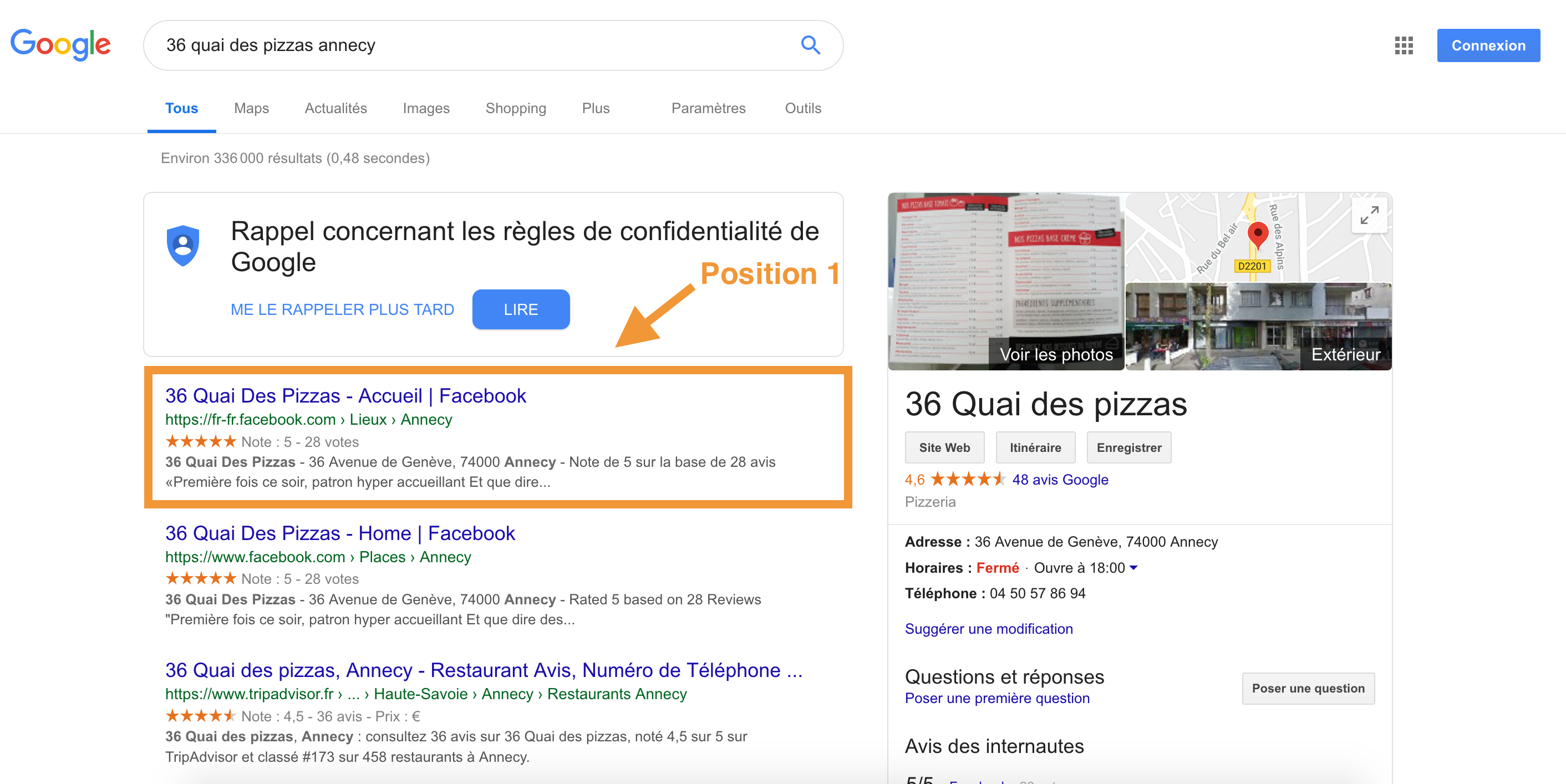Click the Site Web button

pyautogui.click(x=944, y=447)
